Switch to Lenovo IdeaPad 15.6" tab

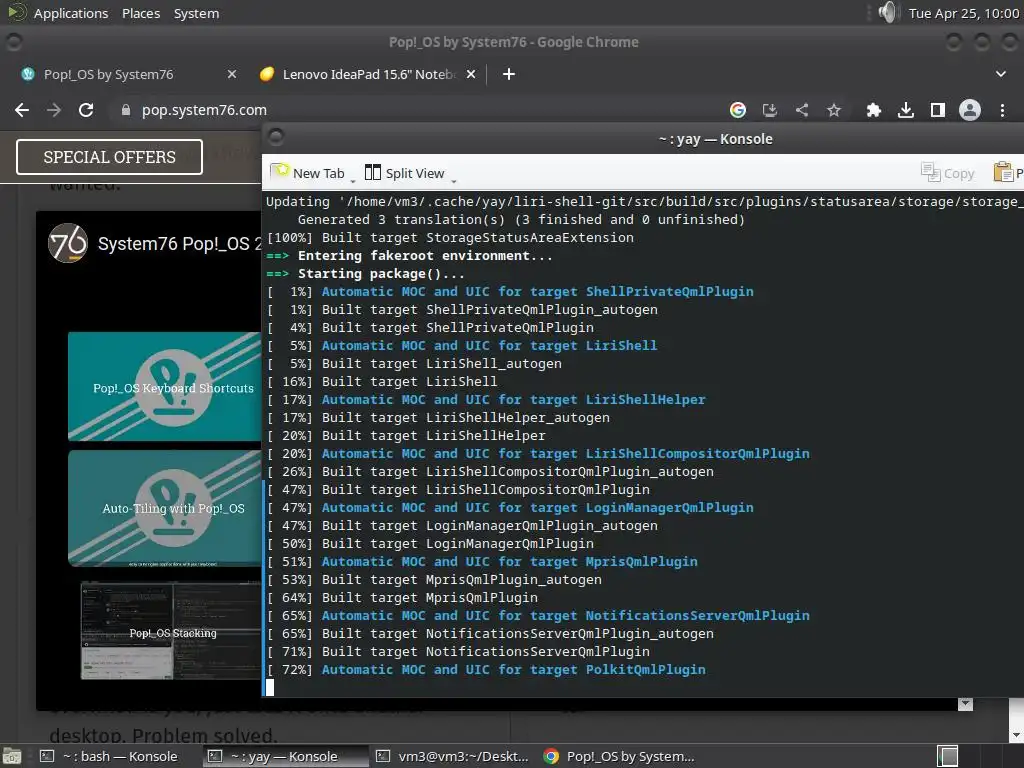click(369, 74)
